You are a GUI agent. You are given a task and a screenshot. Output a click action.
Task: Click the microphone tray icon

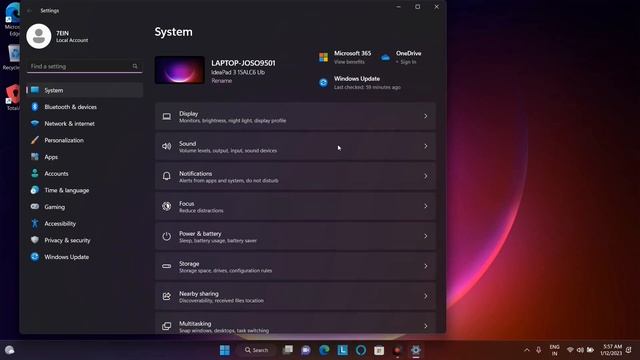tap(539, 350)
